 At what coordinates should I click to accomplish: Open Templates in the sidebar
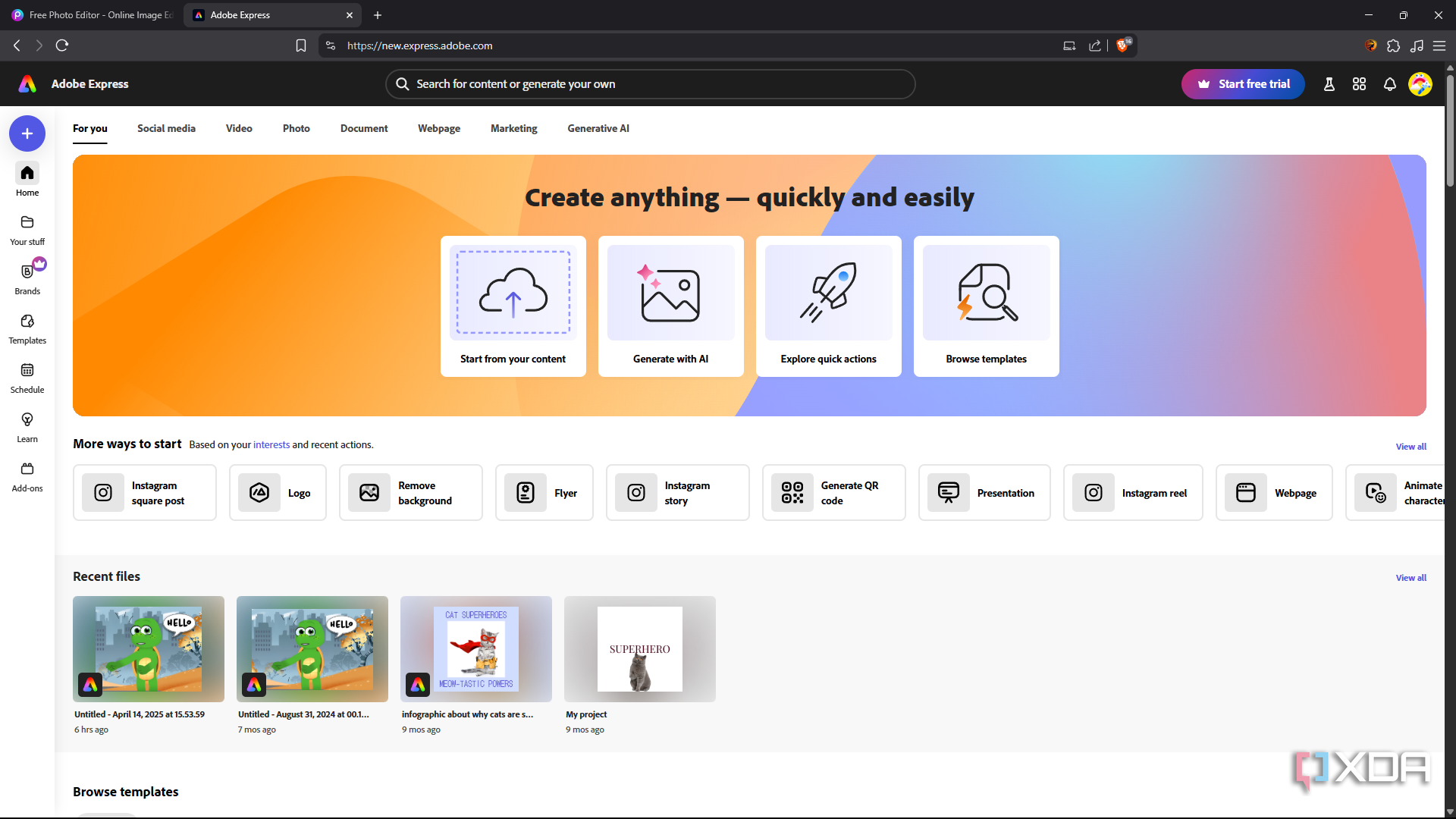pos(27,328)
